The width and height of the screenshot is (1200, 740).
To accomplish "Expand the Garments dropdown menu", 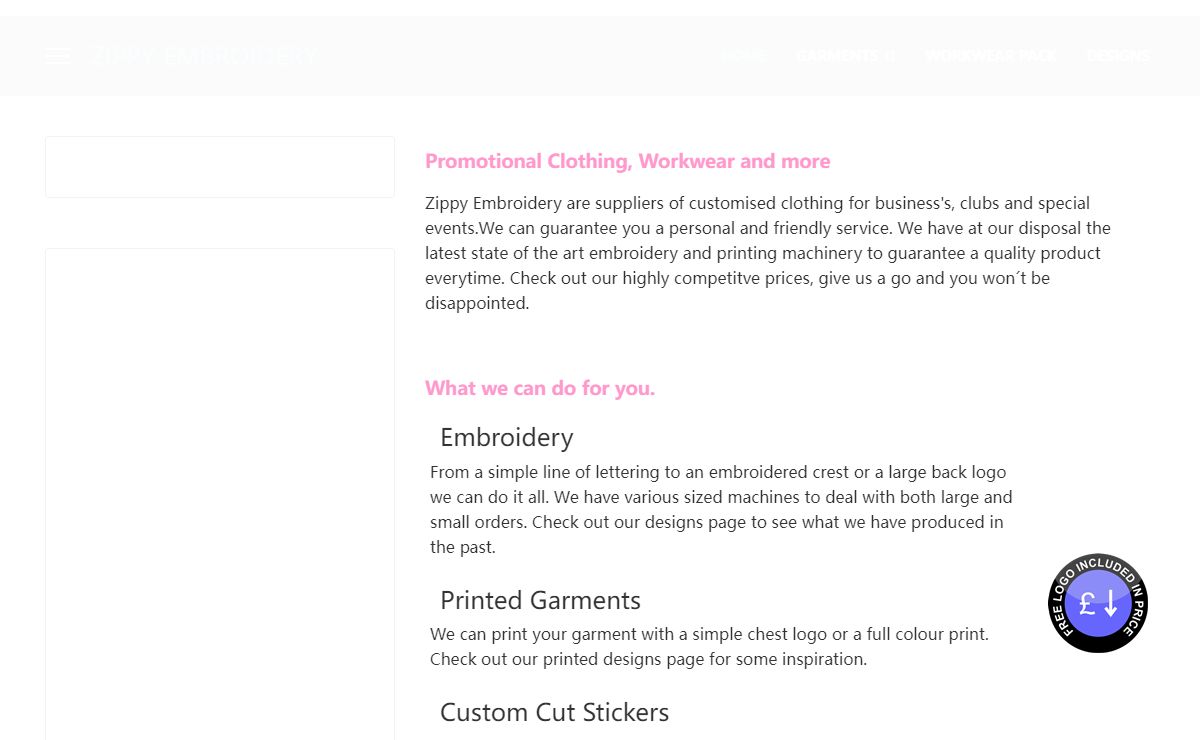I will point(845,56).
